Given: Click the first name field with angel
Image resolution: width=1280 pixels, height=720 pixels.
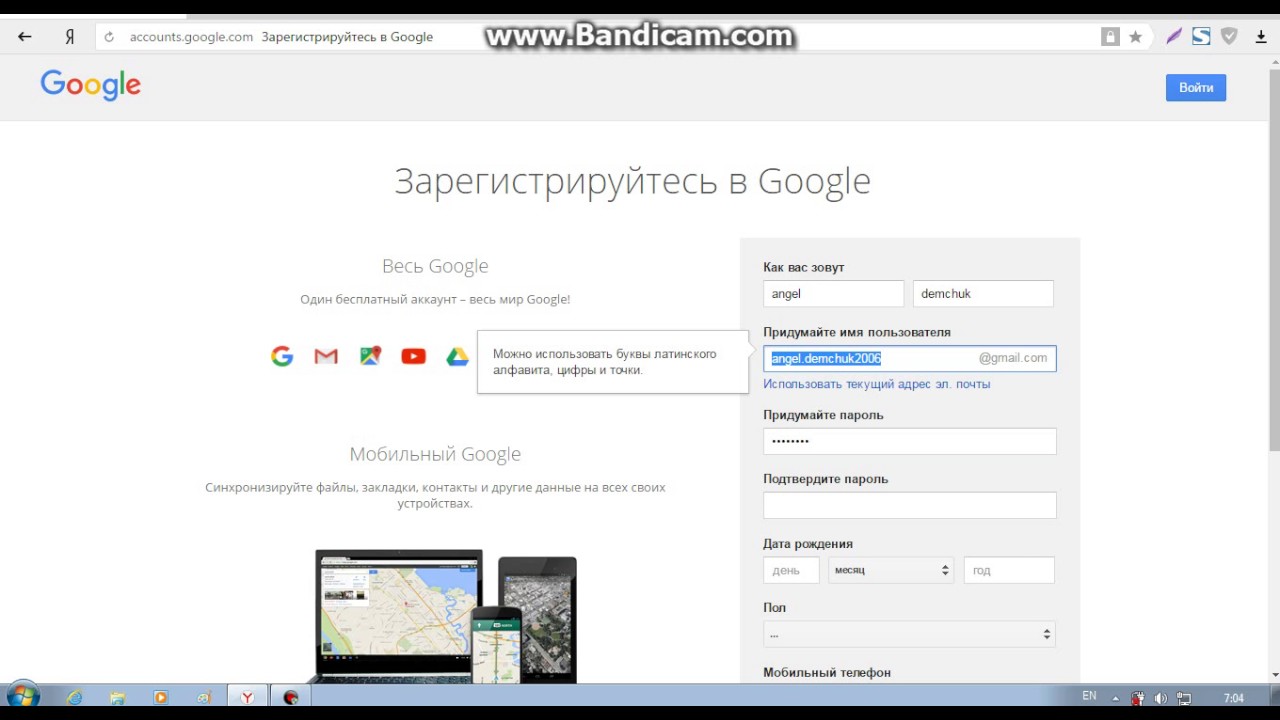Looking at the screenshot, I should coord(834,293).
